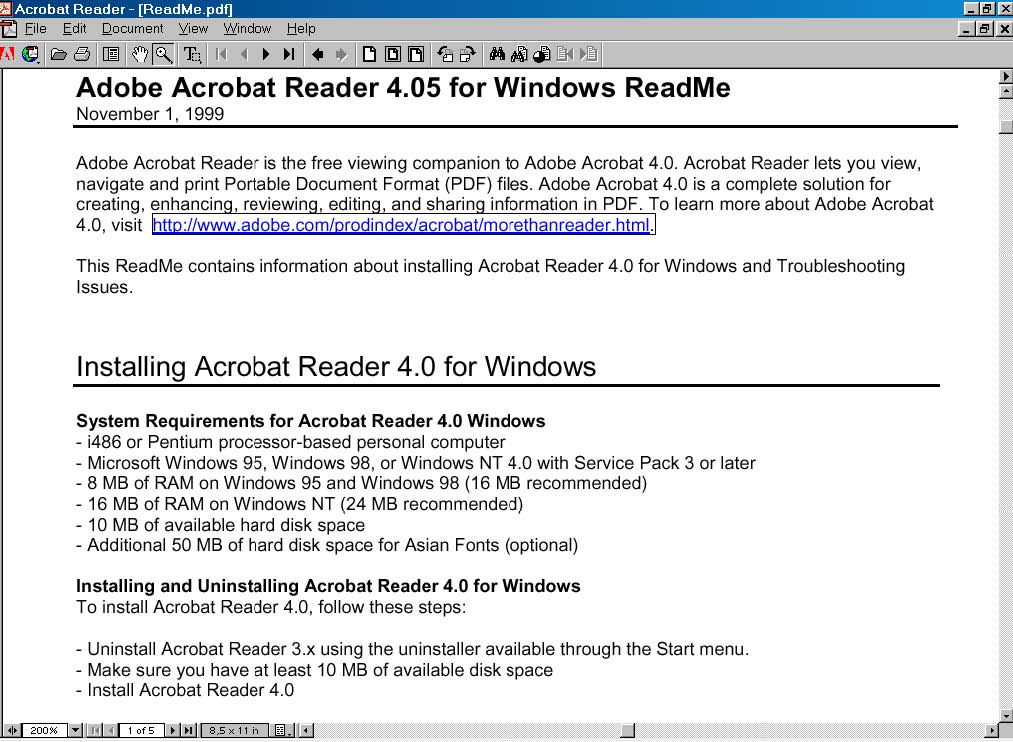
Task: Open the View menu
Action: coord(193,28)
